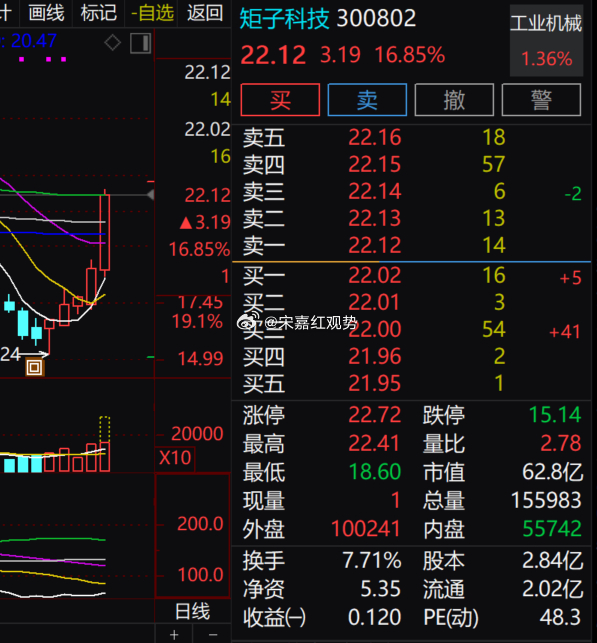Toggle the side panel layout icon

[141, 43]
